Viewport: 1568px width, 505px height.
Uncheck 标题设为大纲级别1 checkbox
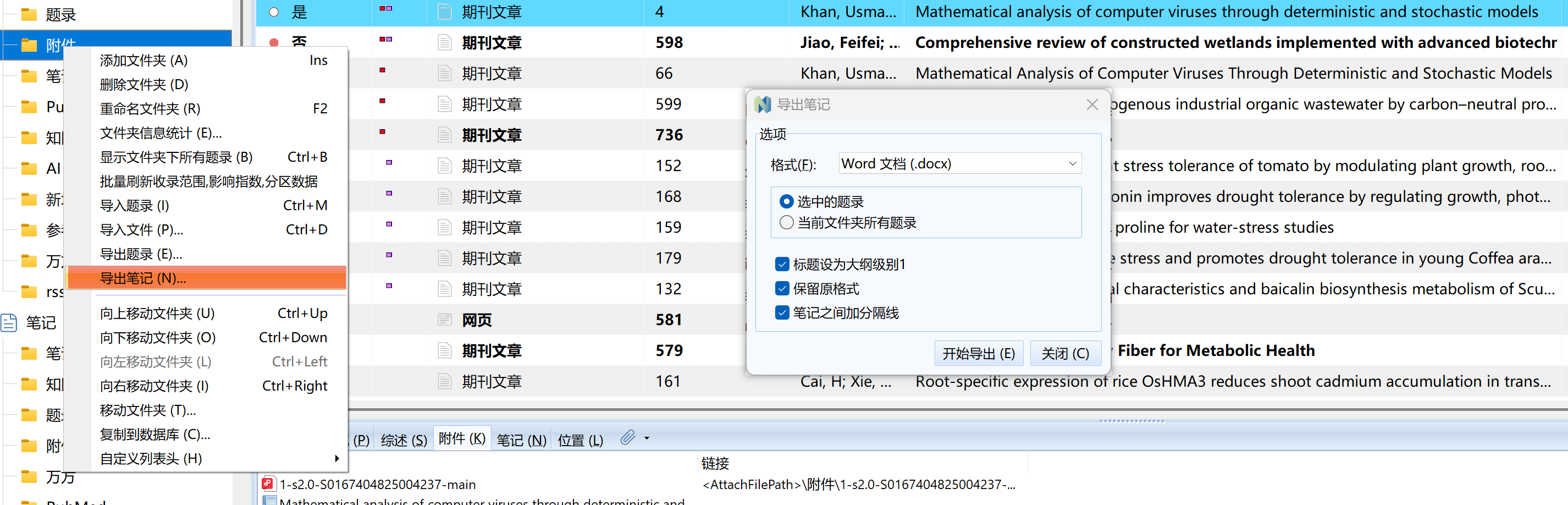[x=782, y=264]
